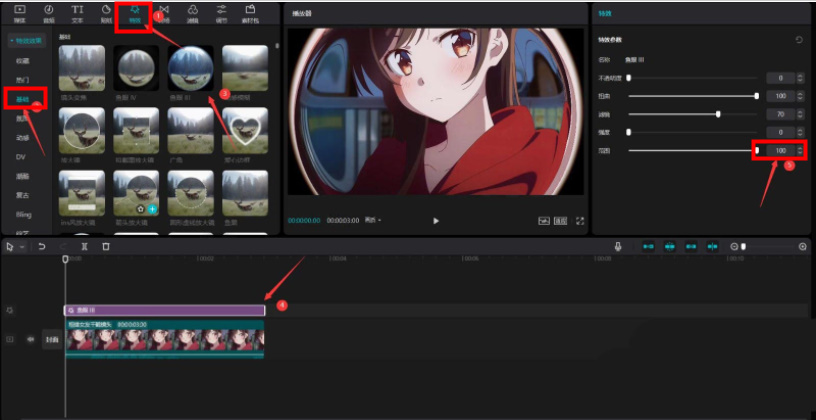Select the split clip tool in timeline toolbar

[85, 246]
